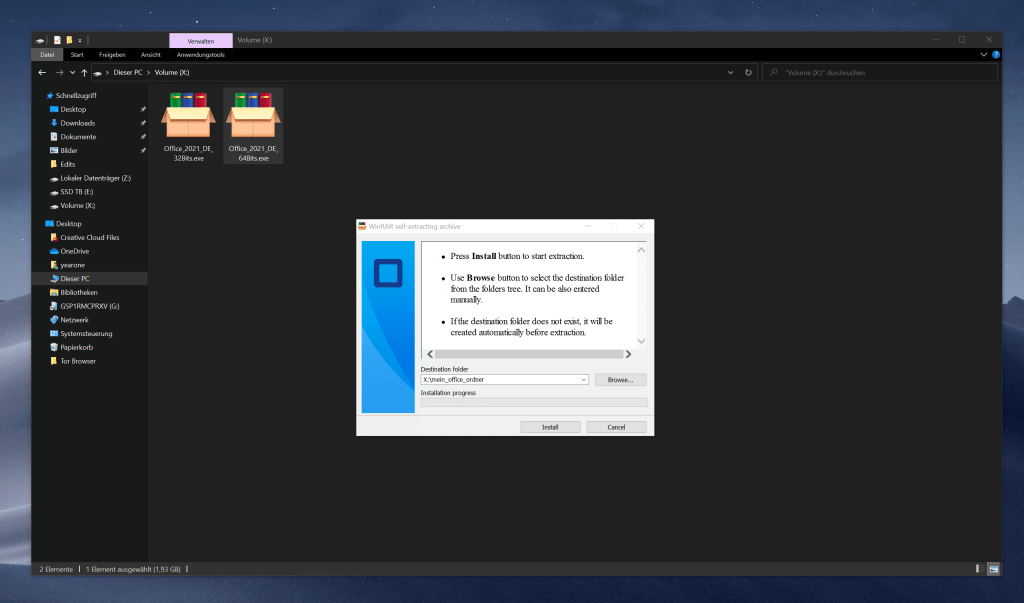Open the Destination folder dropdown in WinRAR dialog
The width and height of the screenshot is (1024, 603).
click(x=583, y=380)
